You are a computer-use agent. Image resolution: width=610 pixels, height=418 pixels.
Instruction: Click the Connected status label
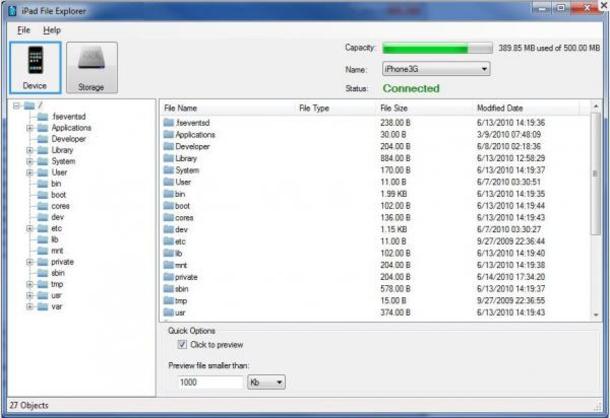coord(411,88)
